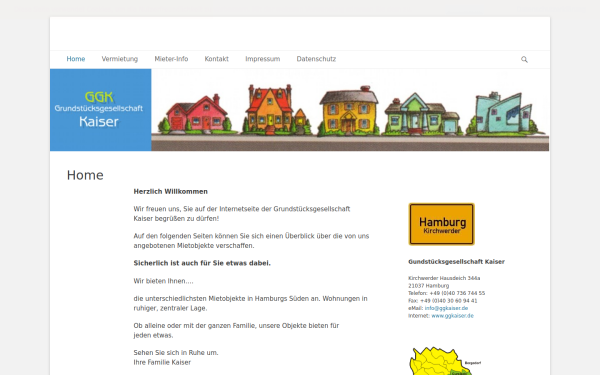Go to the Home menu item
This screenshot has width=600, height=375.
point(76,59)
